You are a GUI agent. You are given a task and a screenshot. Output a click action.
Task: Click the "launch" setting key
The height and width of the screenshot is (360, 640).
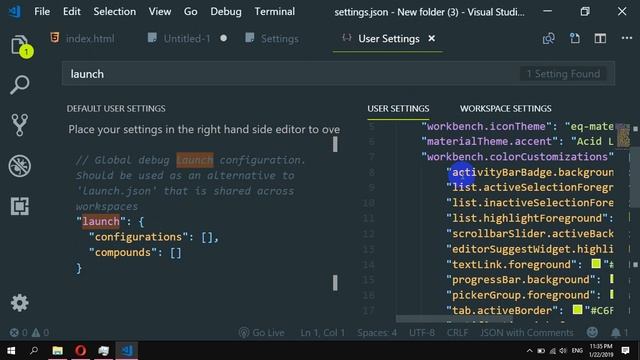100,222
